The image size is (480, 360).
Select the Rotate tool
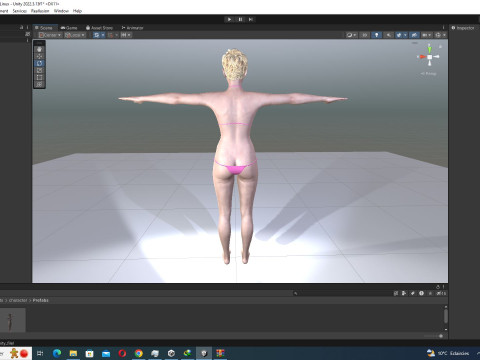click(39, 63)
